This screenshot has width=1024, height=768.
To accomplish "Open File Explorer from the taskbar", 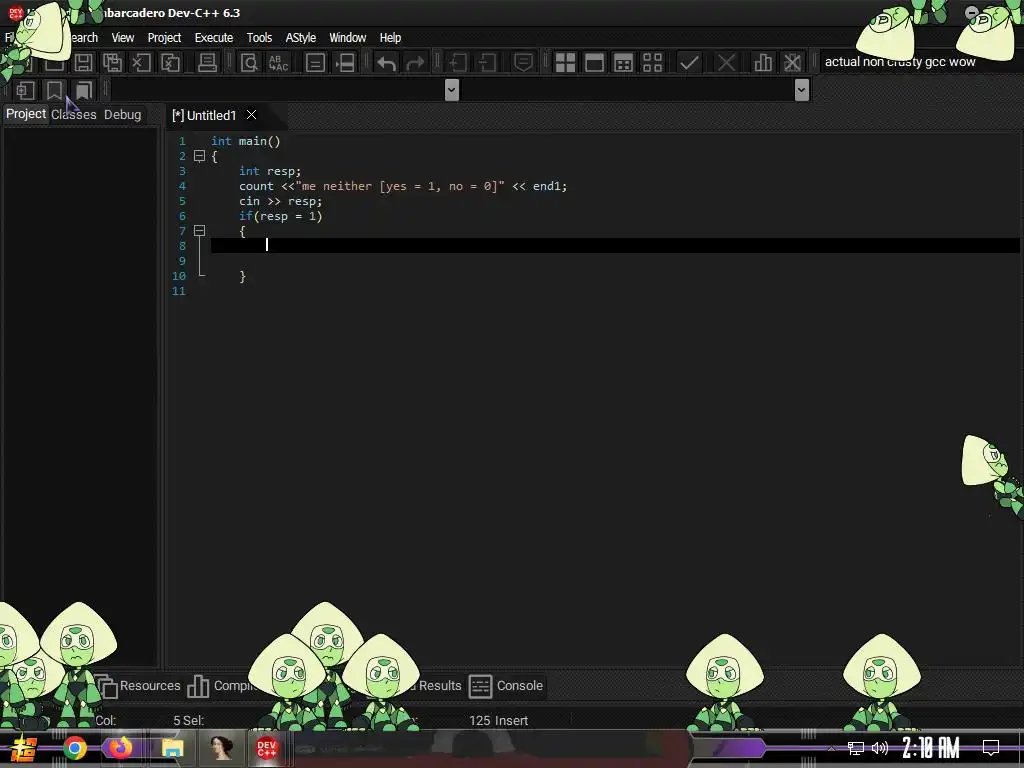I will 173,748.
